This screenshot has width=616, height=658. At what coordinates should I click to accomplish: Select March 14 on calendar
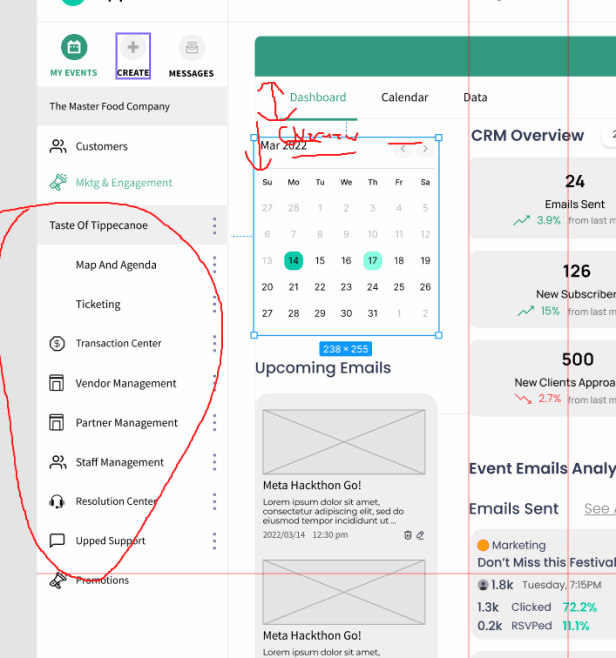(x=293, y=261)
